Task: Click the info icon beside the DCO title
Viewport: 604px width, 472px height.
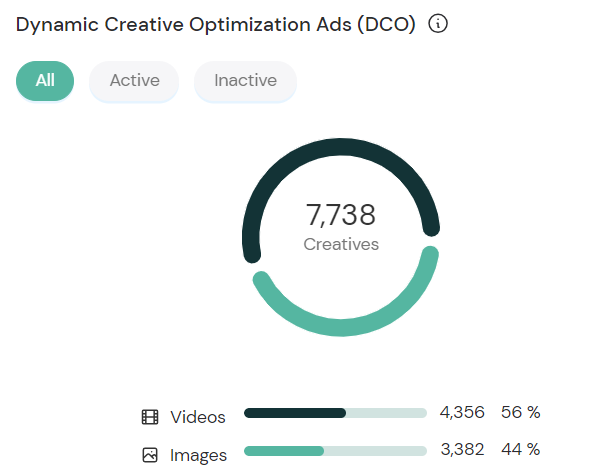Action: [437, 25]
